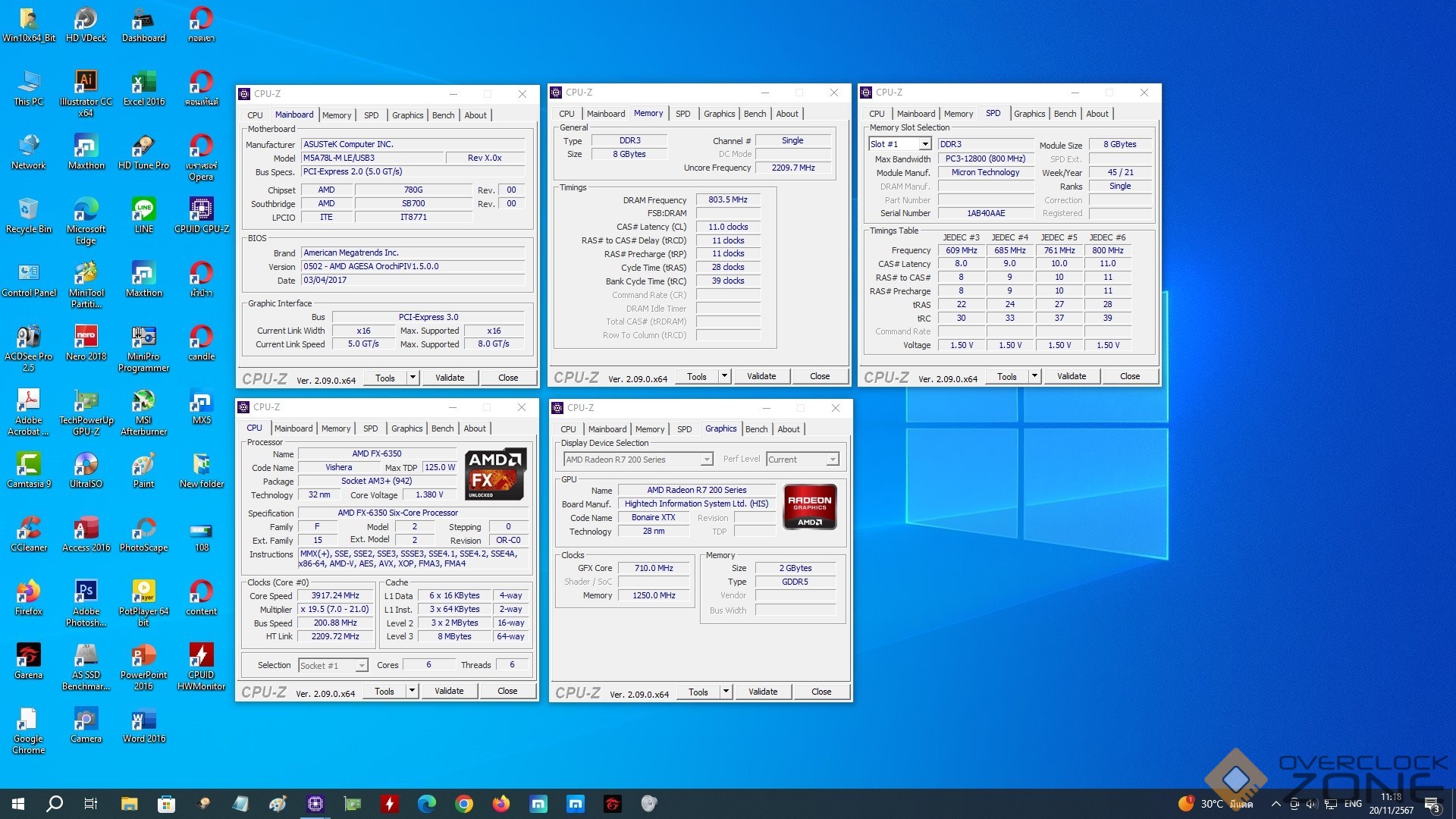The image size is (1456, 819).
Task: Open Firefox from the taskbar
Action: point(501,804)
